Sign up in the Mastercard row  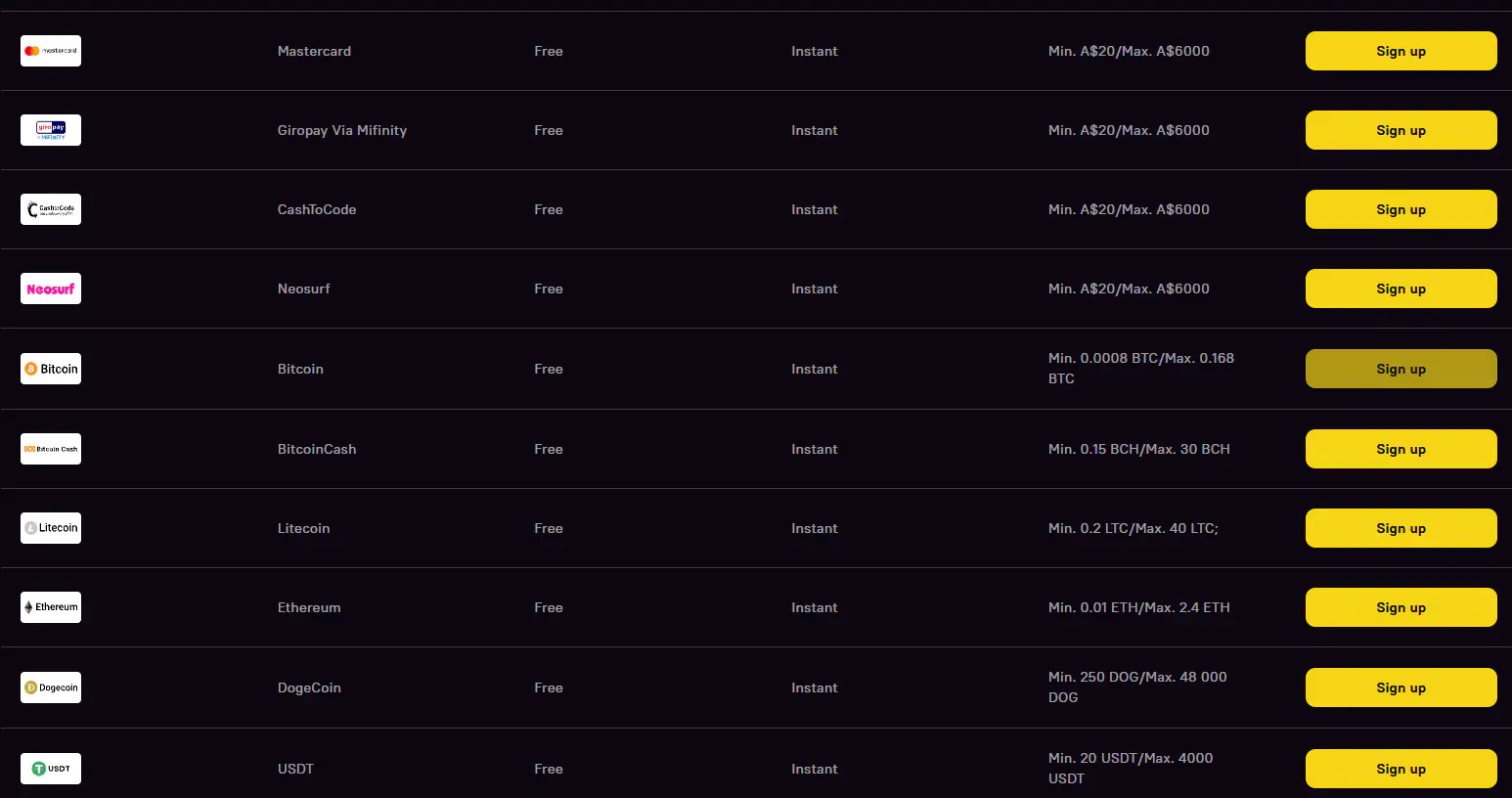click(1401, 51)
